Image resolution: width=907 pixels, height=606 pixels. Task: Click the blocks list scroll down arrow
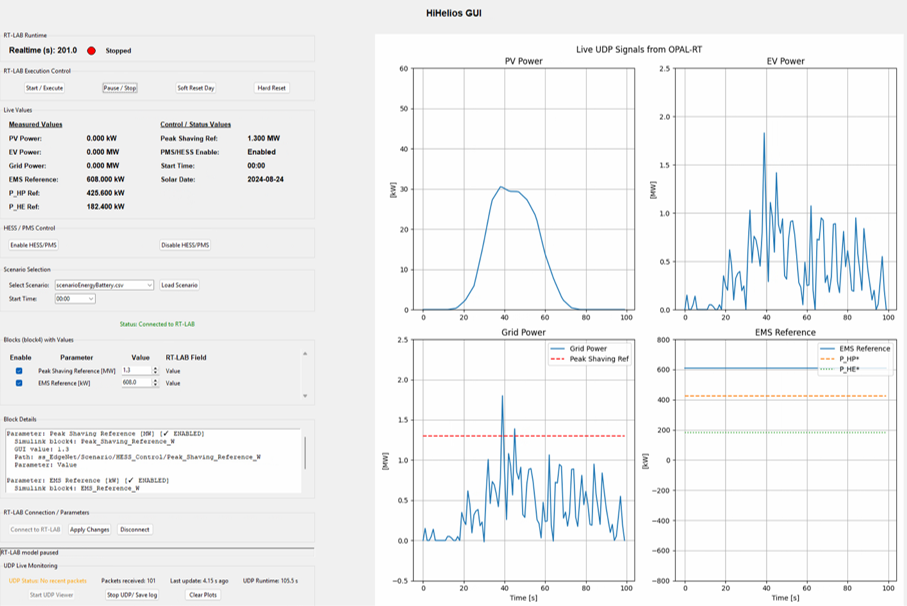[x=305, y=396]
